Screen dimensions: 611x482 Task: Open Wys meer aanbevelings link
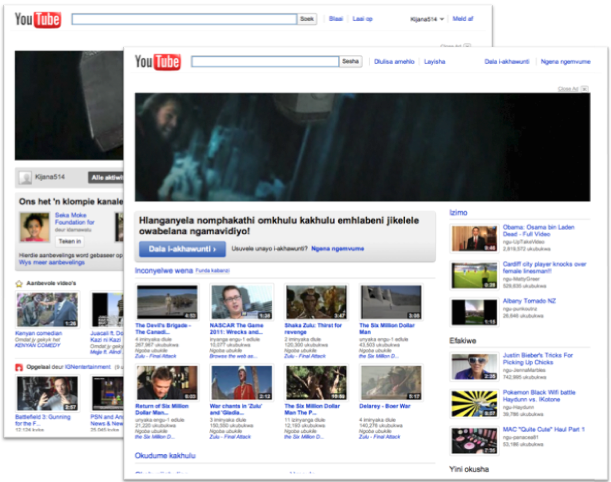(51, 262)
